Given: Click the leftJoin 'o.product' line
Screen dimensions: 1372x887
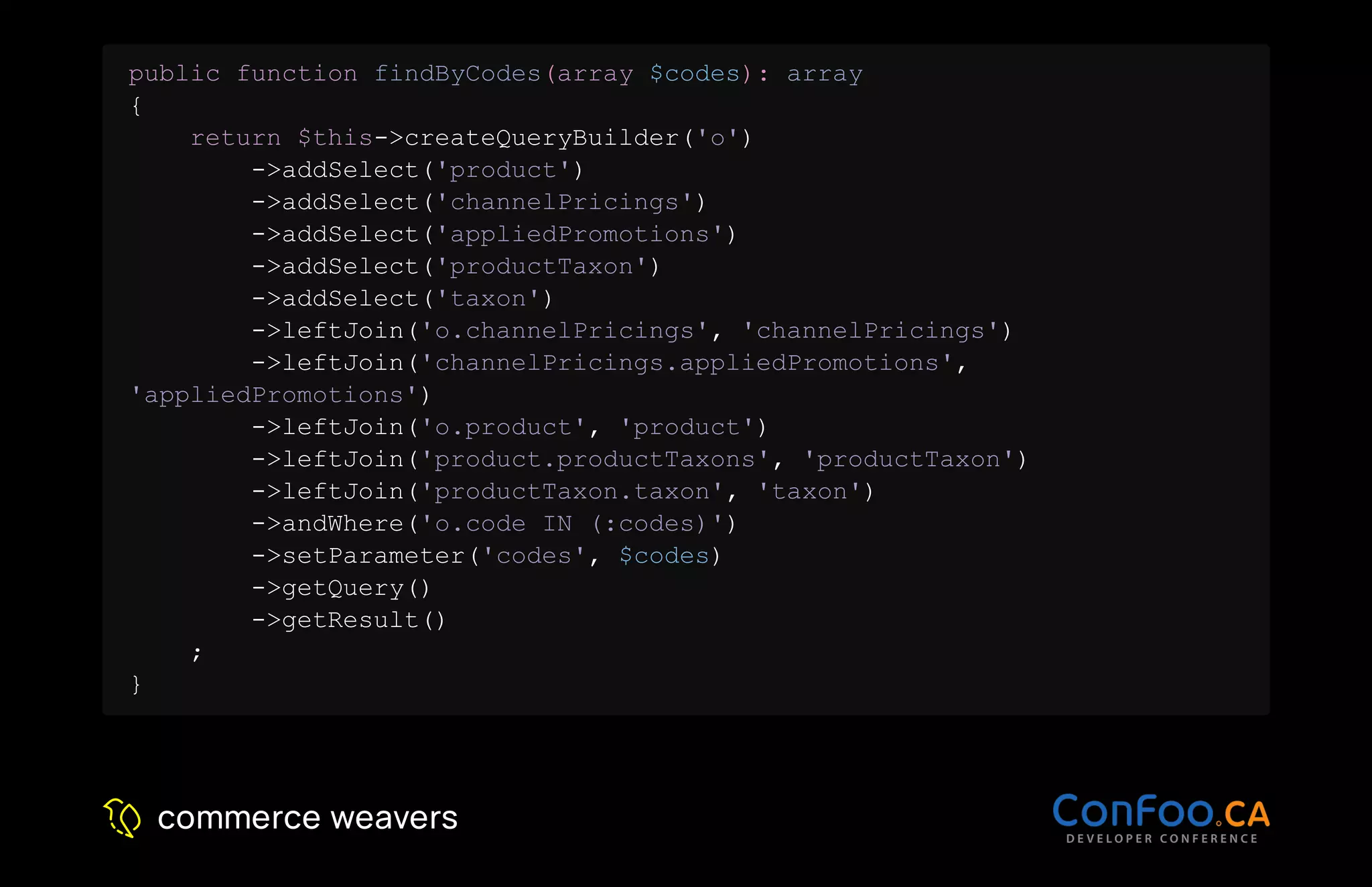Looking at the screenshot, I should point(509,427).
